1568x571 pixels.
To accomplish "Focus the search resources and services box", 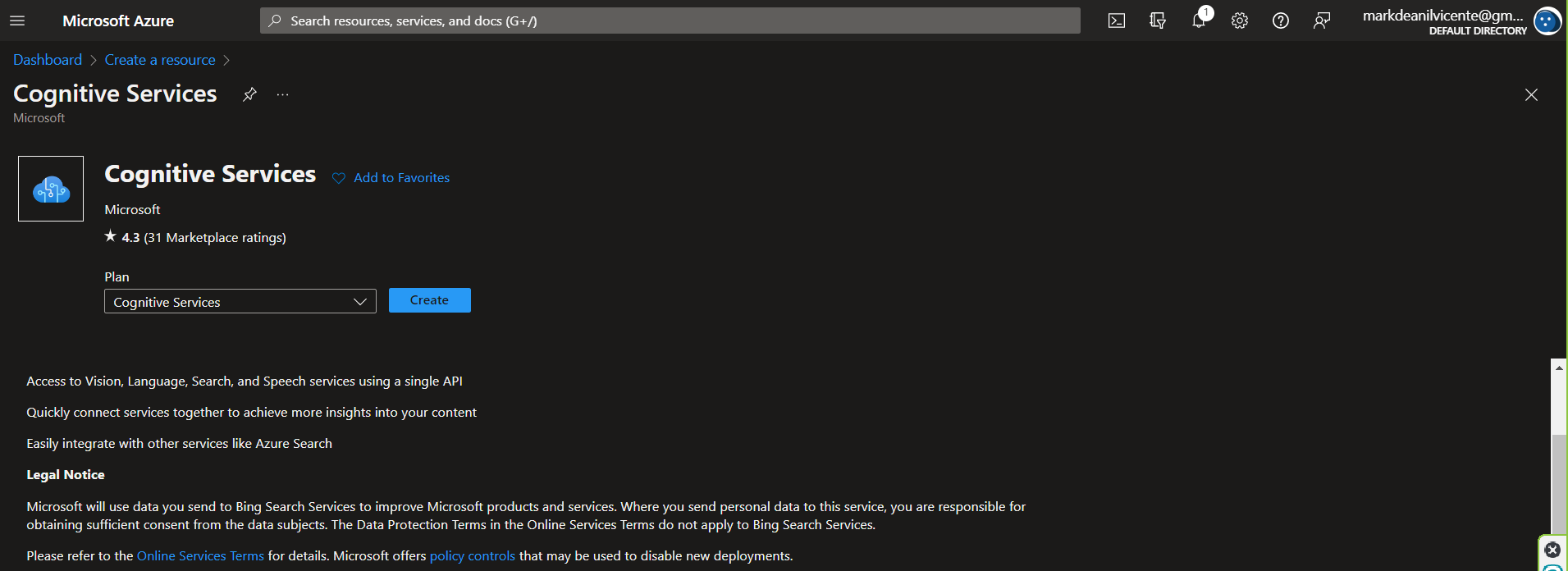I will click(x=670, y=21).
